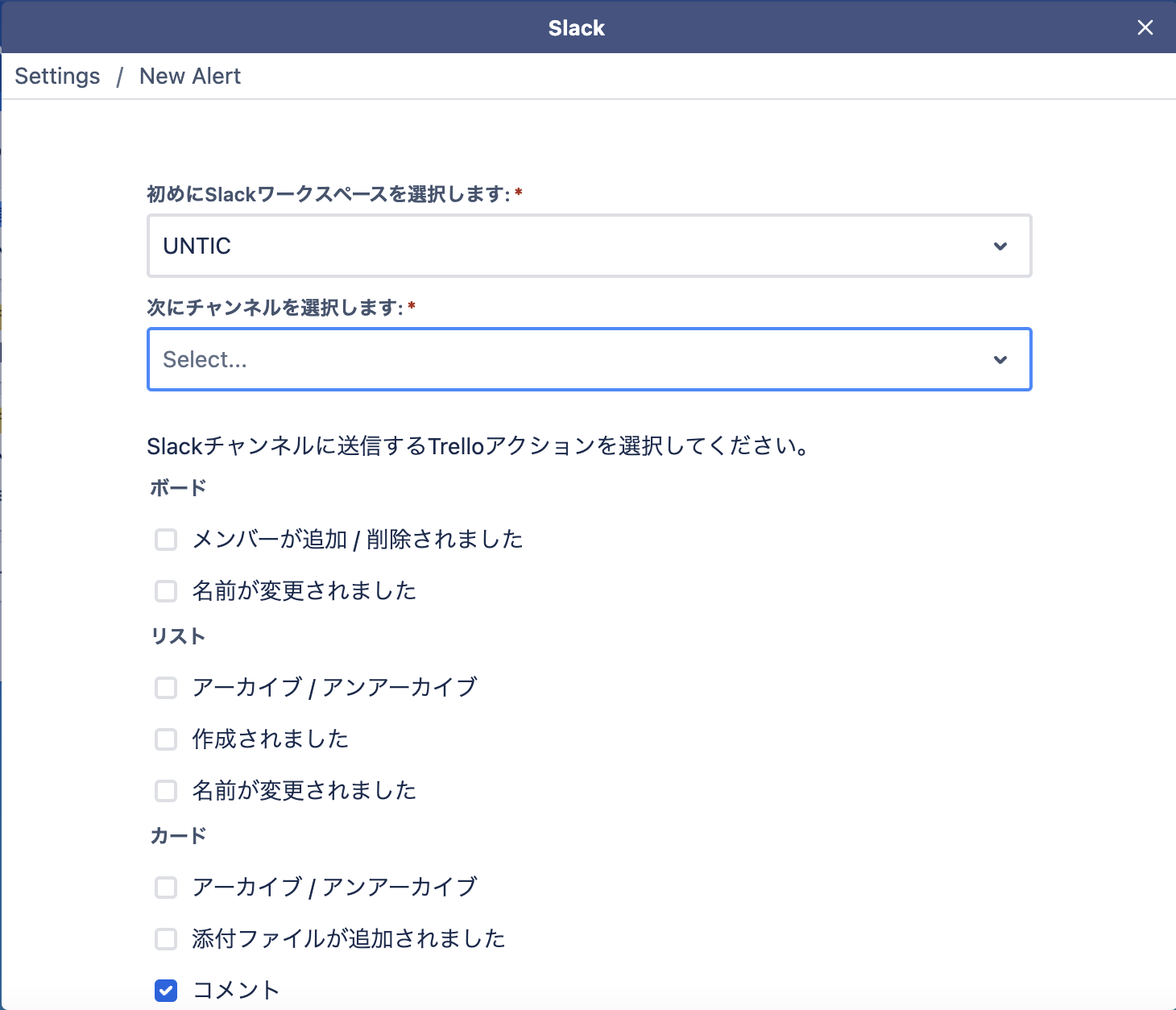This screenshot has width=1176, height=1010.
Task: Open the channel Select... dropdown
Action: click(x=590, y=359)
